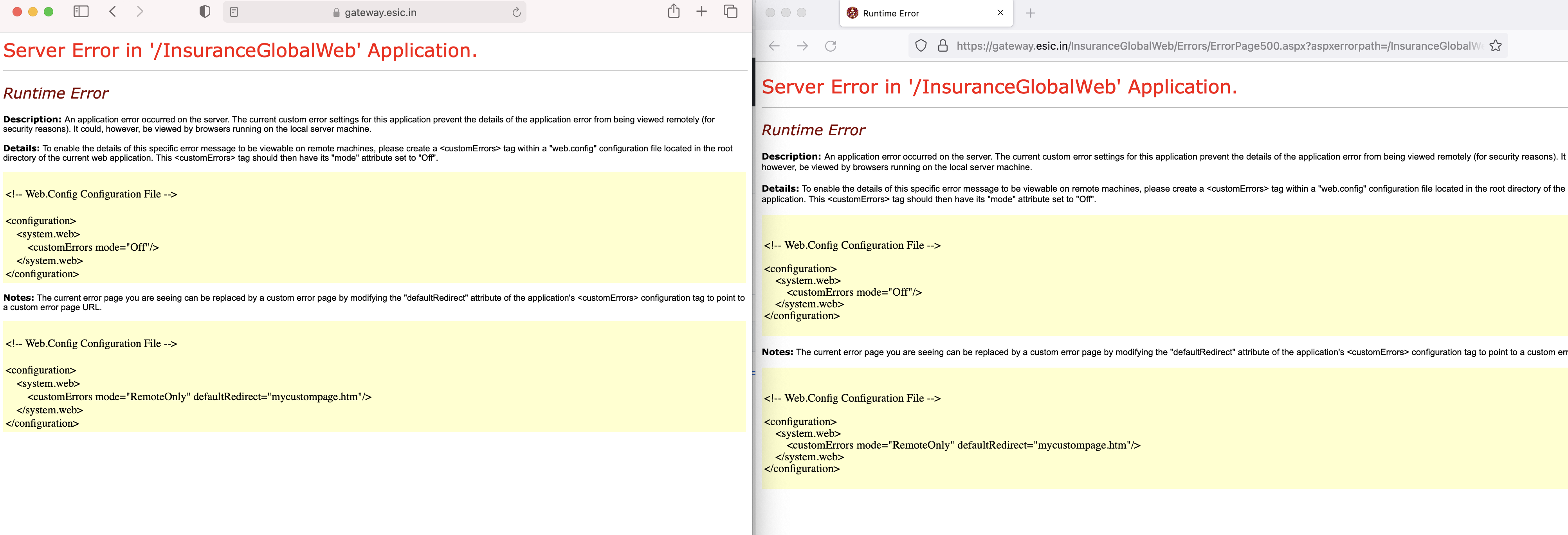Bookmark the page using Firefox's star icon
Screen dimensions: 1568x535
click(x=1496, y=45)
